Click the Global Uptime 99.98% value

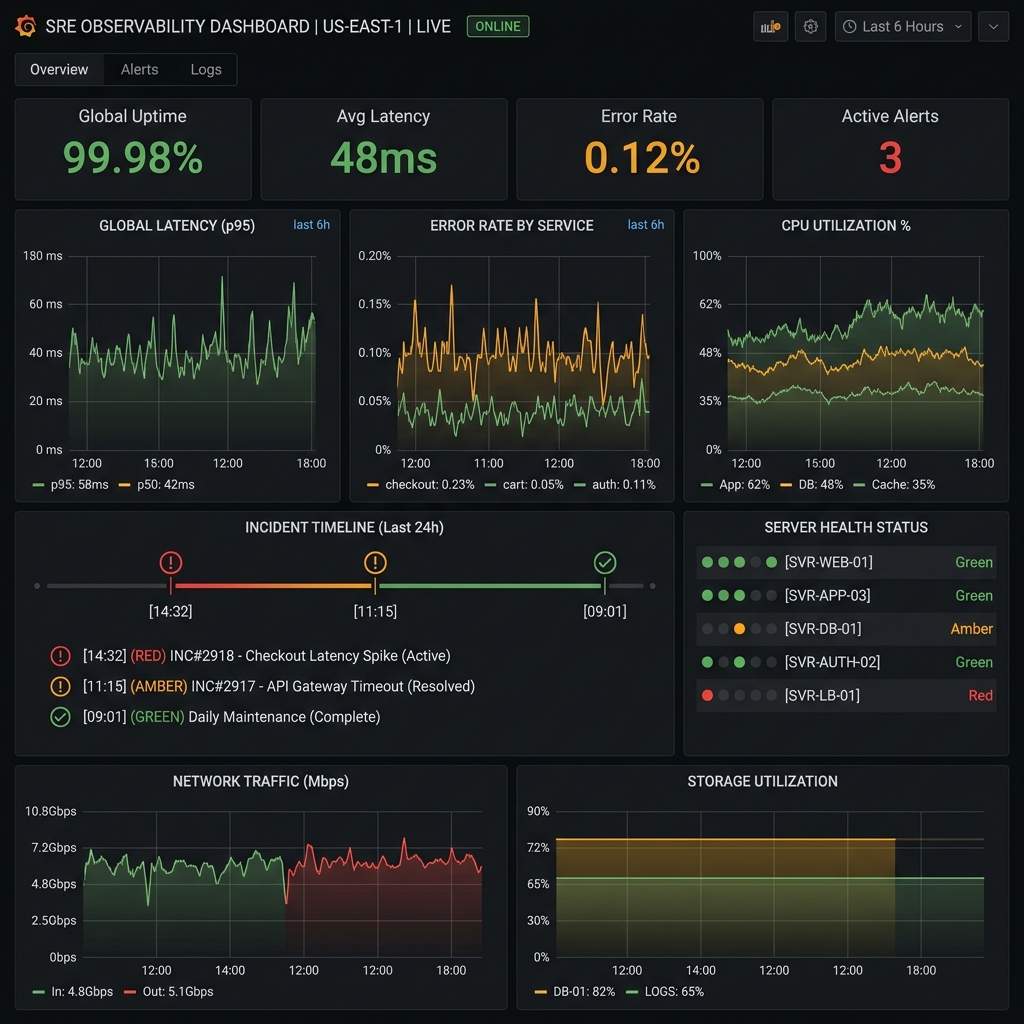pos(133,157)
